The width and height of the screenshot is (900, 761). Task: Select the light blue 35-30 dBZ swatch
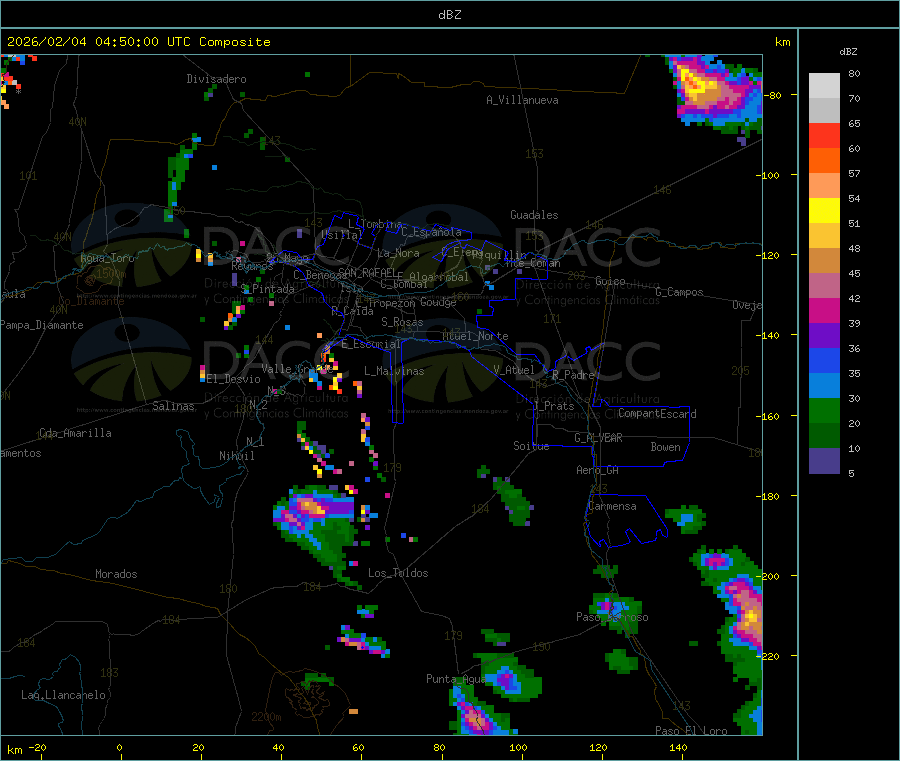point(824,386)
